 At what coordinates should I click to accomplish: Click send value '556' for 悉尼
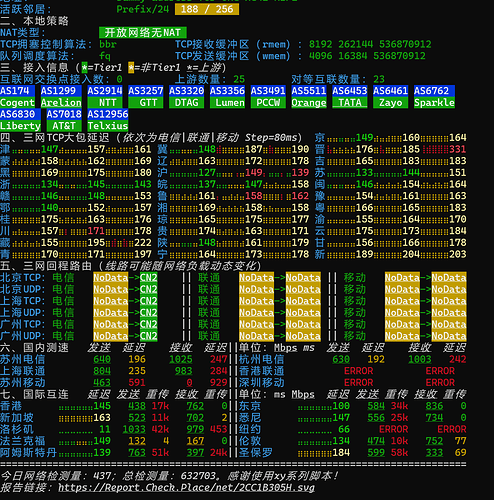point(376,418)
